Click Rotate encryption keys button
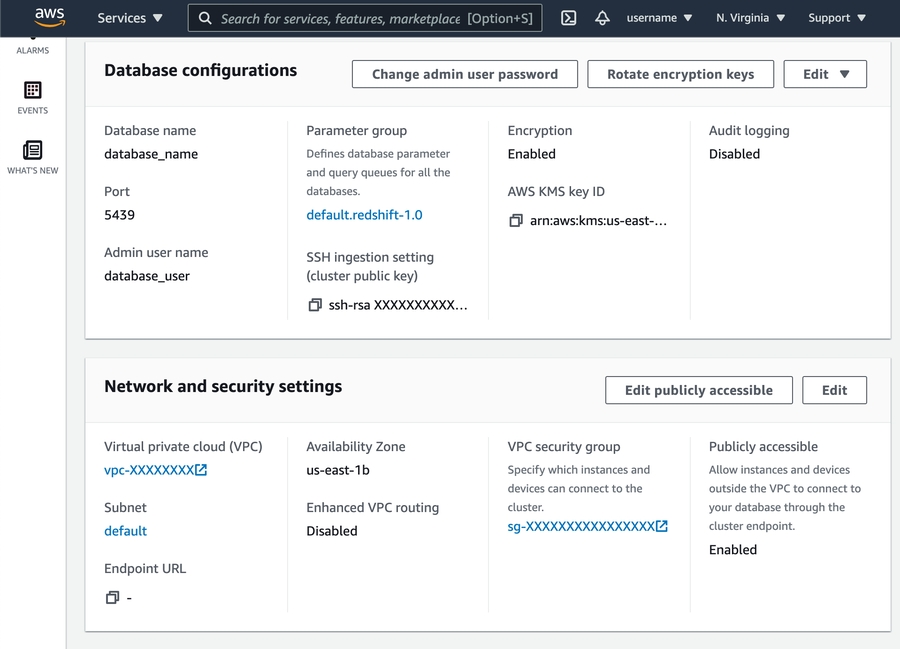The width and height of the screenshot is (900, 649). click(x=680, y=74)
